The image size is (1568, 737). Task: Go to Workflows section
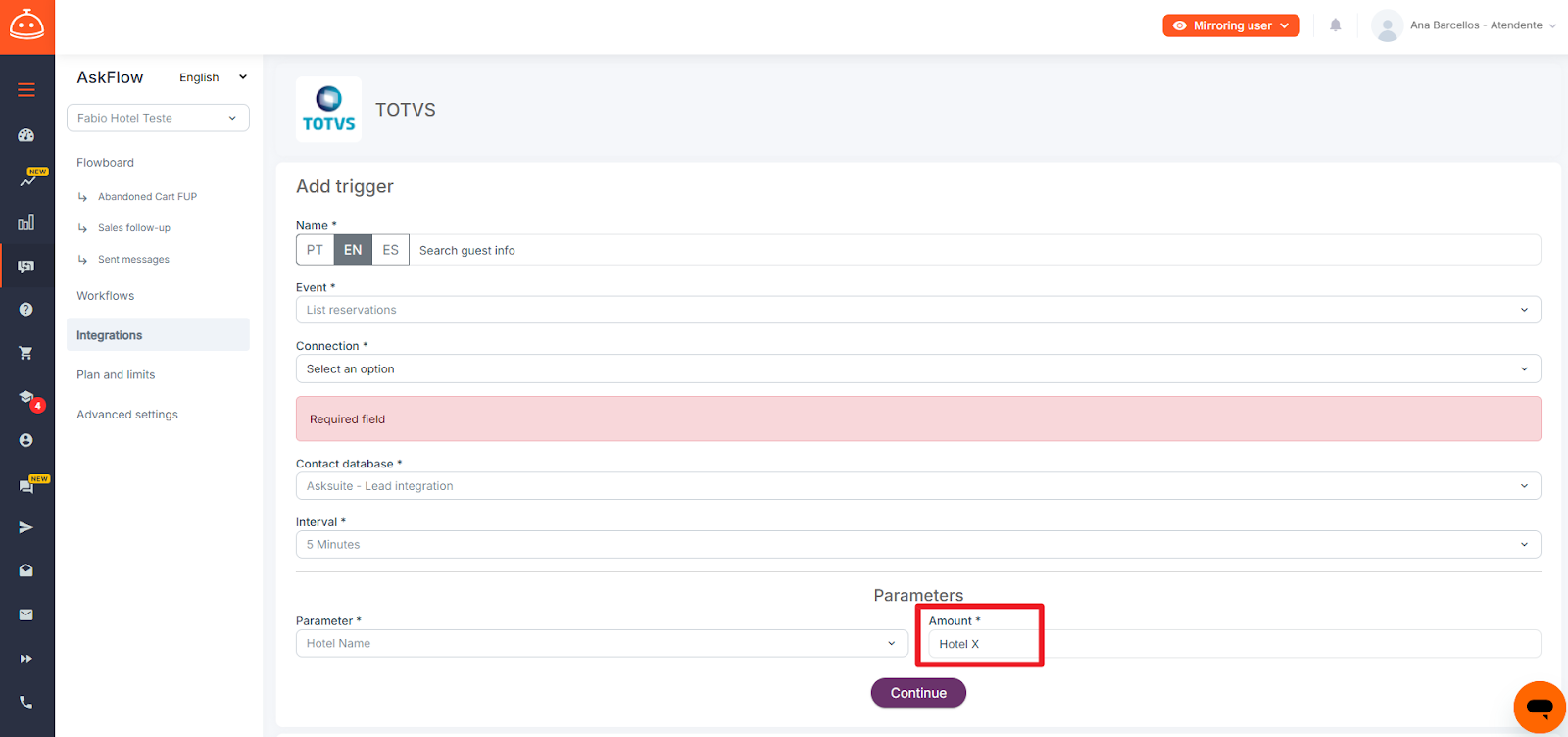(x=106, y=296)
